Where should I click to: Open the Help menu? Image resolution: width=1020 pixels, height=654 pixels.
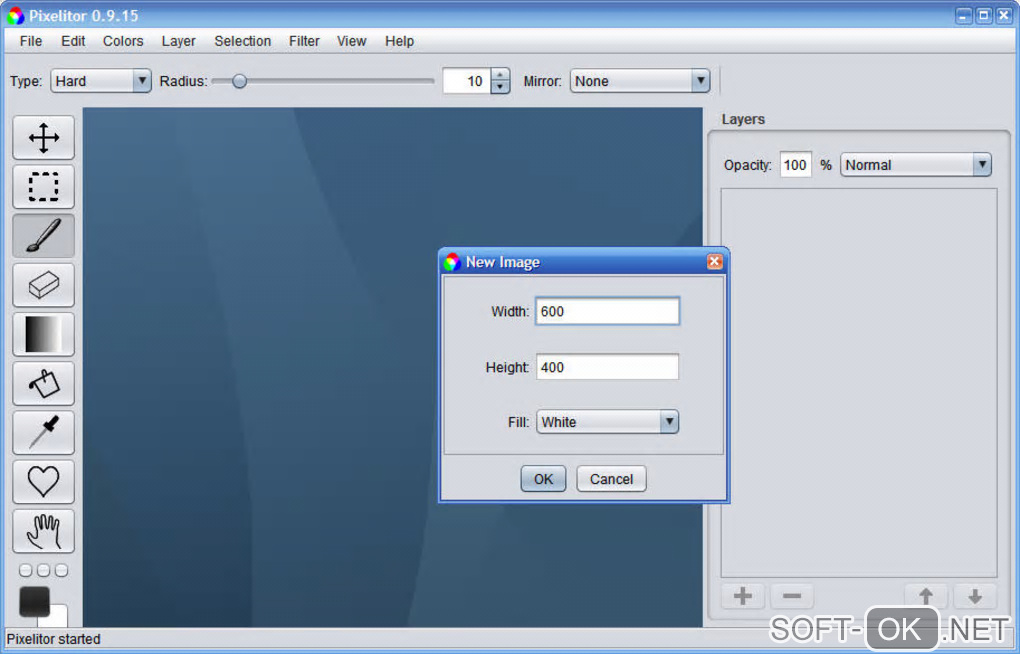tap(399, 41)
